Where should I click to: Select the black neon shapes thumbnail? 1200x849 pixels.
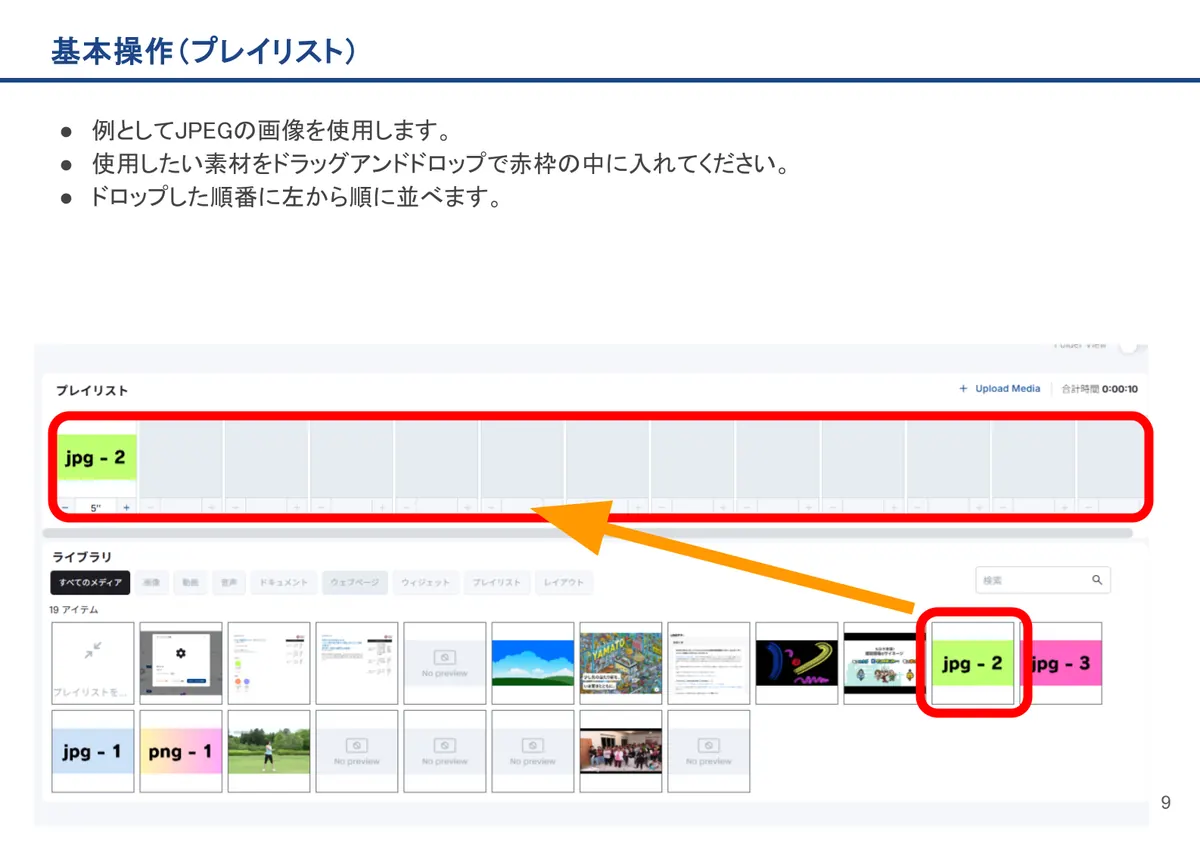tap(797, 661)
